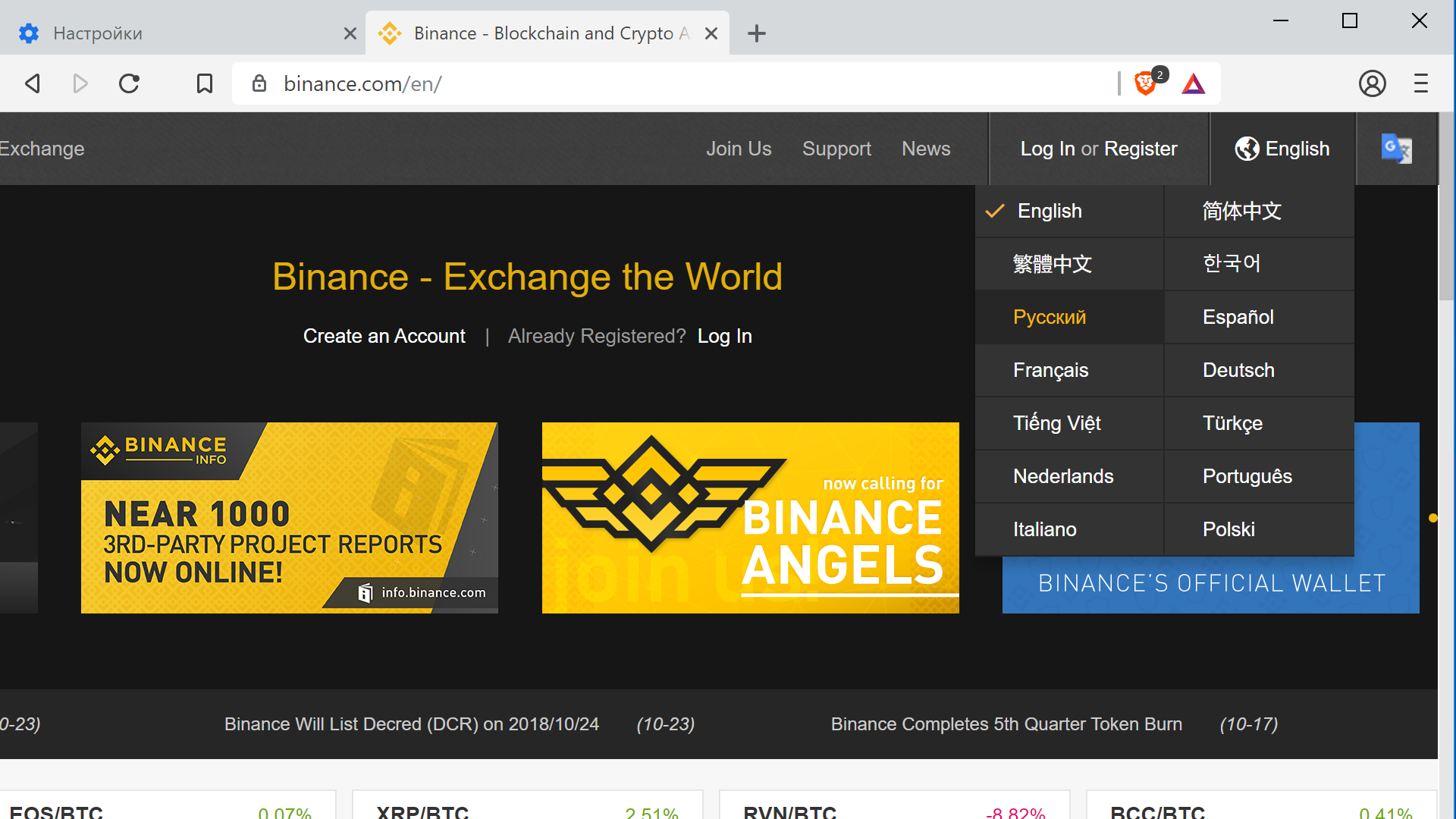The width and height of the screenshot is (1456, 819).
Task: Click the globe icon beside English
Action: point(1247,149)
